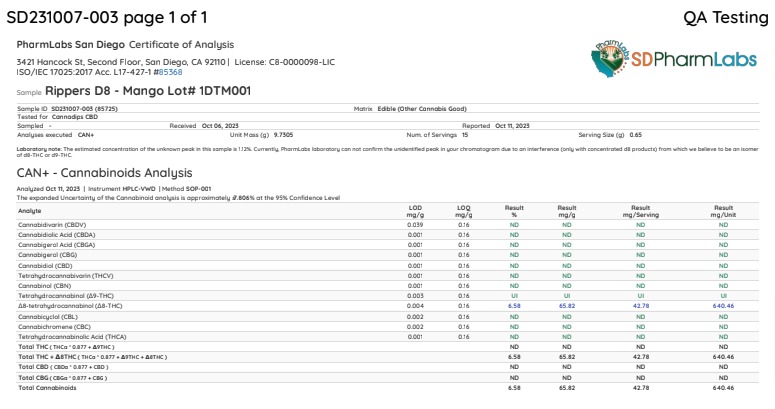Click the Reported date 'Oct 11, 2023'
775x409 pixels.
pyautogui.click(x=512, y=126)
